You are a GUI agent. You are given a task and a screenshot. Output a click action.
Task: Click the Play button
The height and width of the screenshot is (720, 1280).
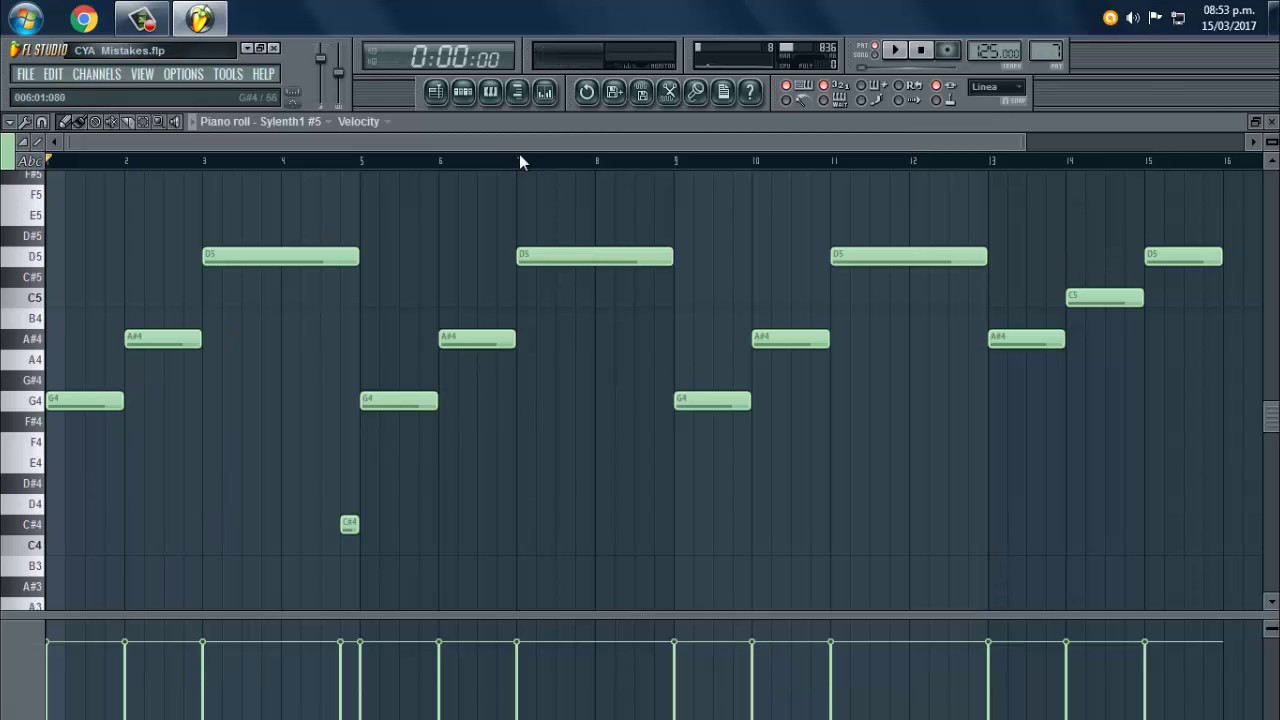(895, 50)
